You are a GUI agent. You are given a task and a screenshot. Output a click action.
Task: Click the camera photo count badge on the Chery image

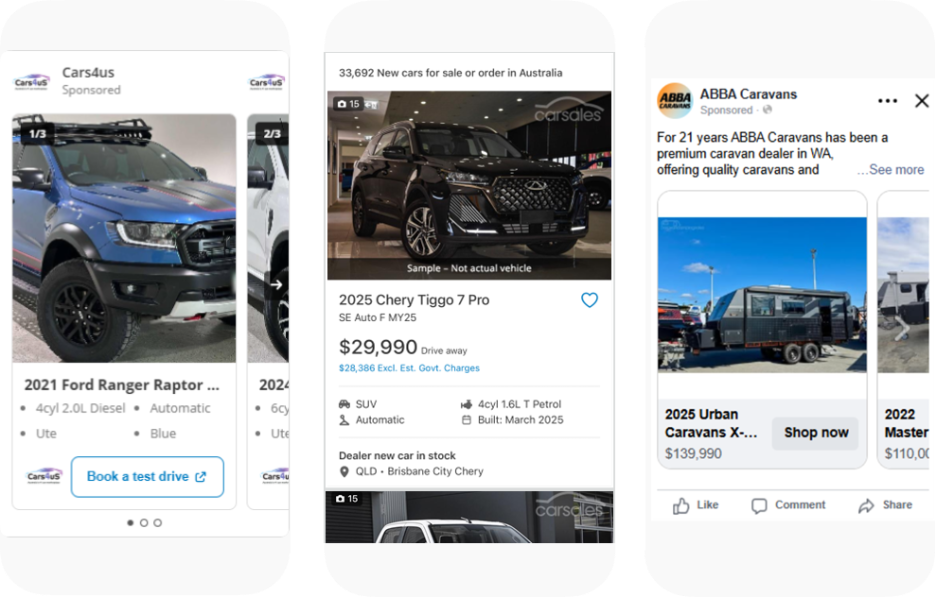pos(348,104)
